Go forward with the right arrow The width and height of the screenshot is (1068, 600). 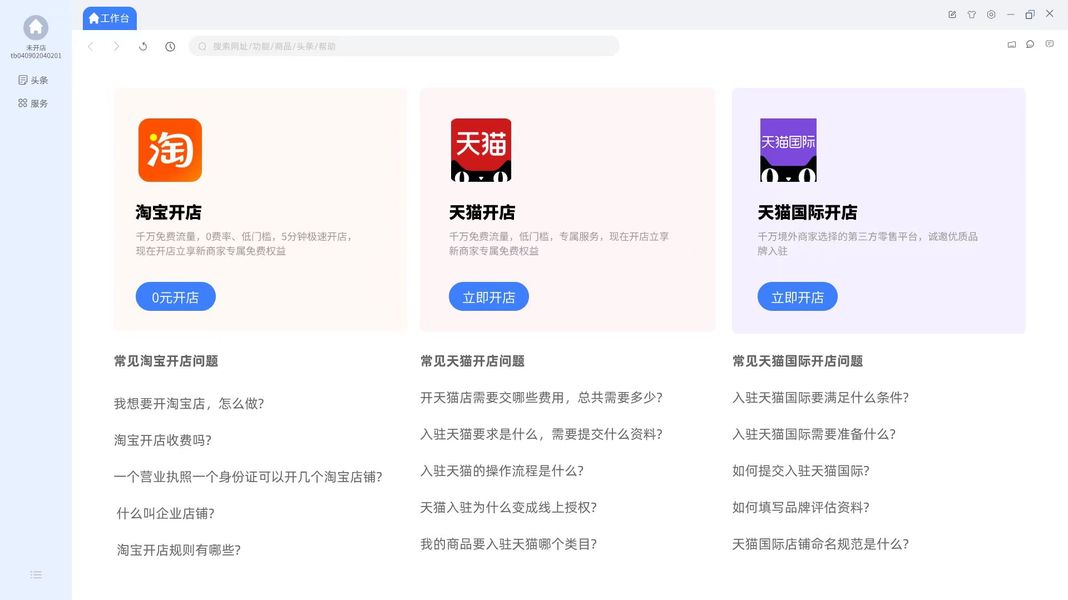[x=116, y=46]
